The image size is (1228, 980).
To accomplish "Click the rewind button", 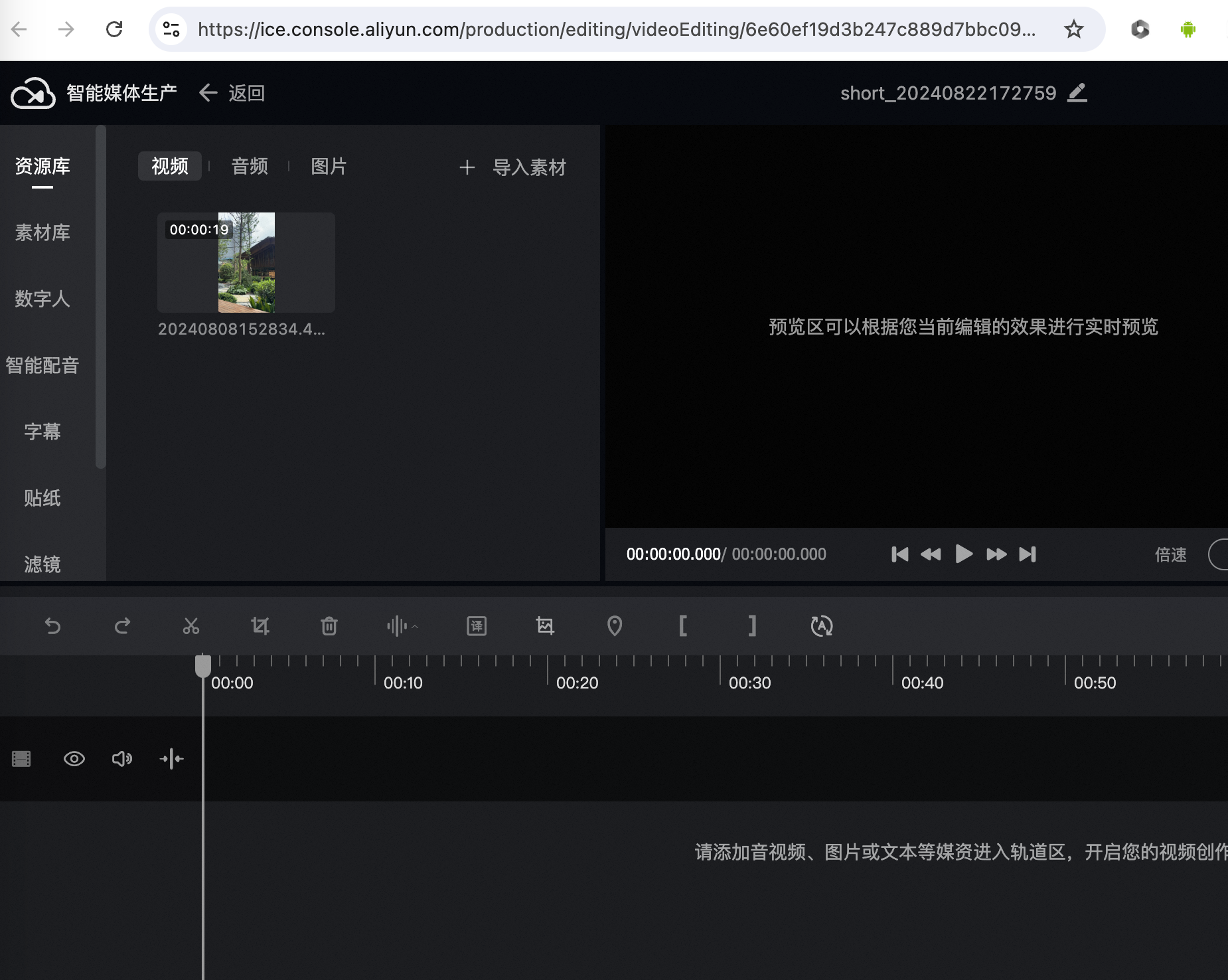I will (x=931, y=554).
